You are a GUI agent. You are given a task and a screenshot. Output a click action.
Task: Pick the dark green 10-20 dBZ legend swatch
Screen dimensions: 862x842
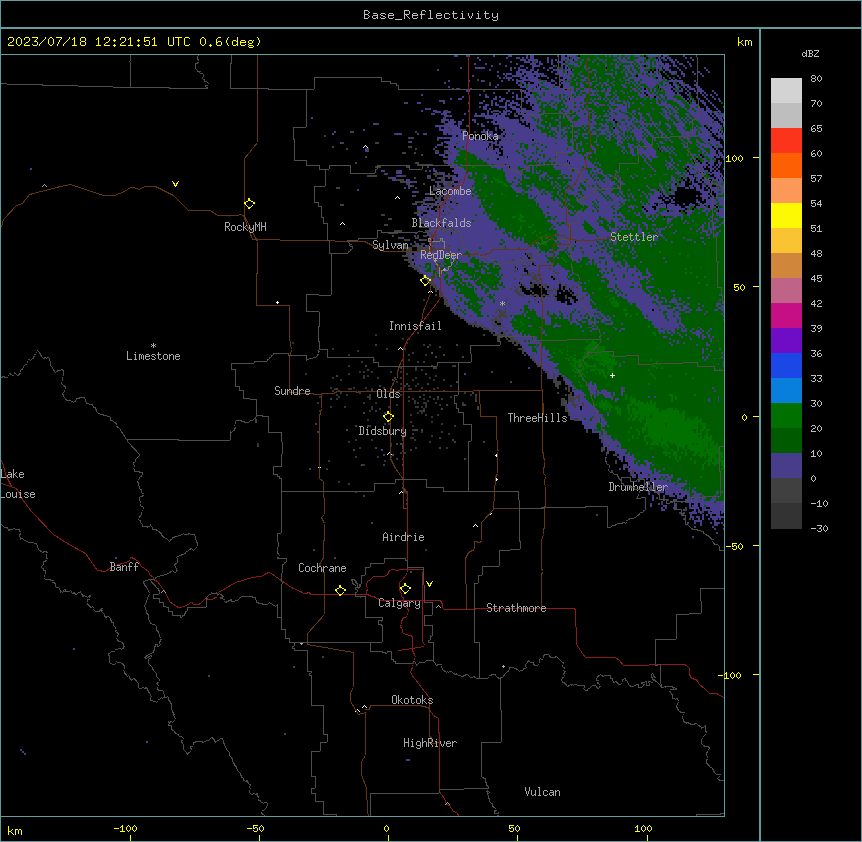coord(786,441)
